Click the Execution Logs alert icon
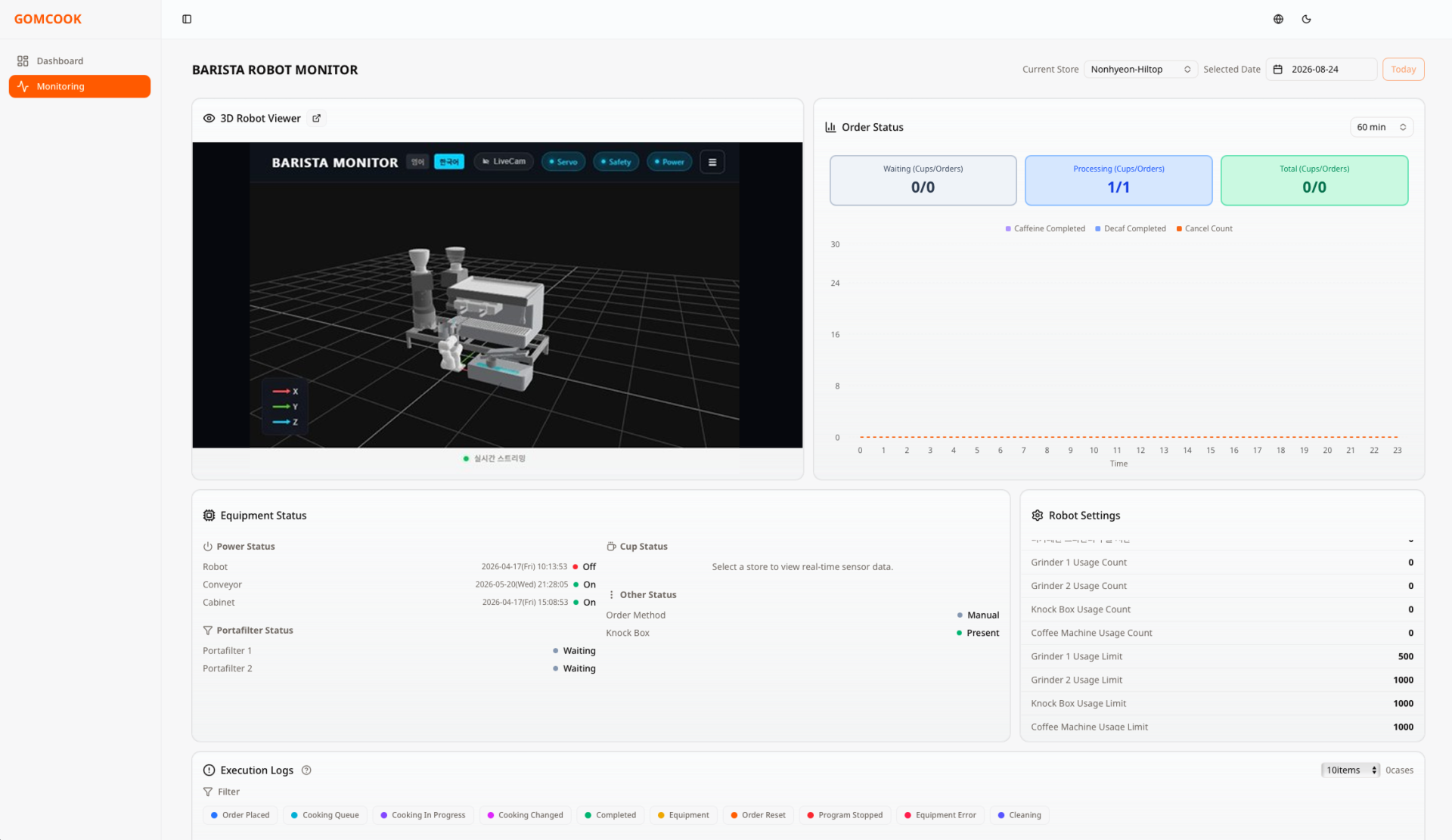 [x=209, y=770]
